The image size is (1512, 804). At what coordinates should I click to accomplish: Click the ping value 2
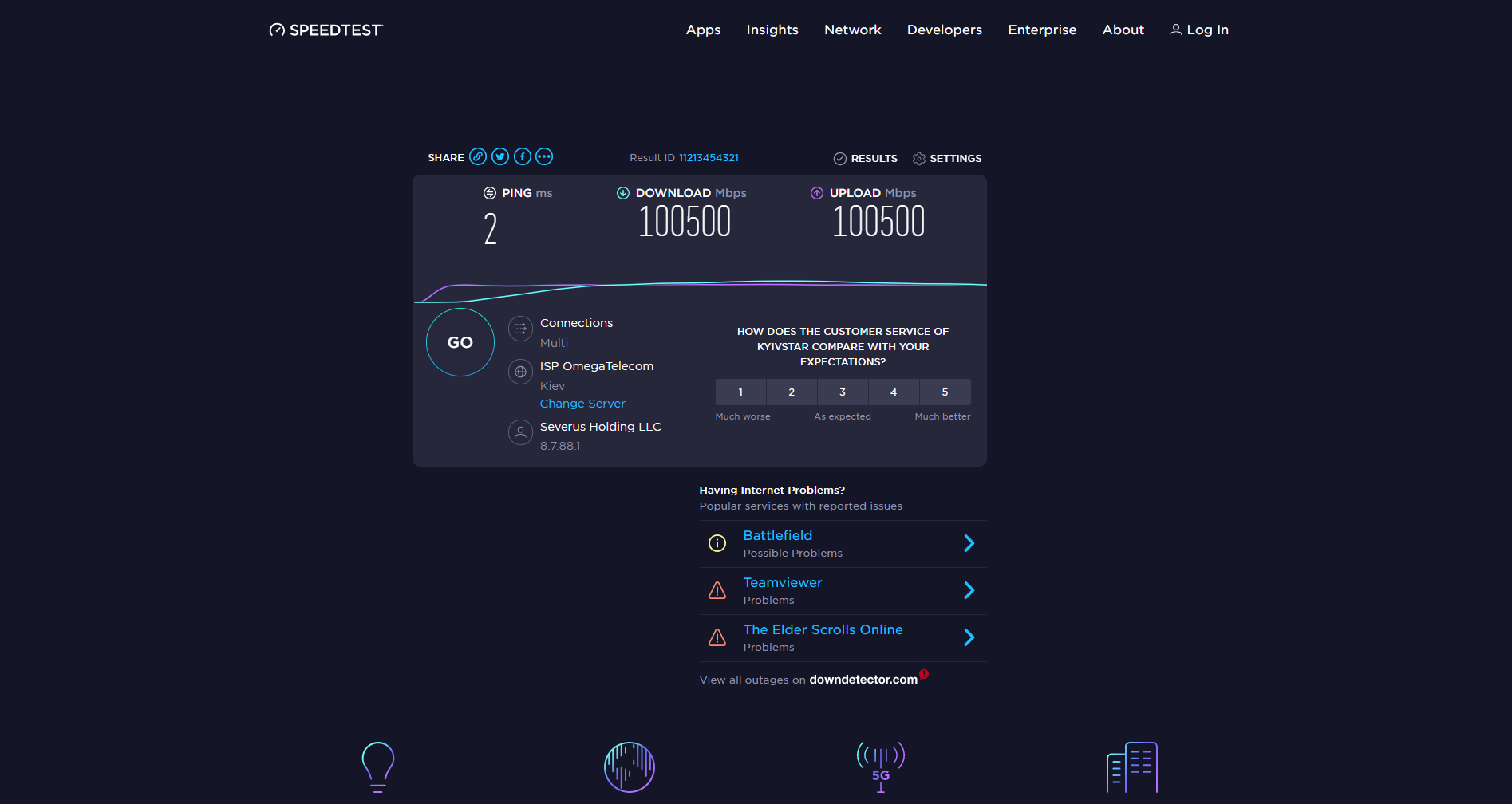(491, 229)
